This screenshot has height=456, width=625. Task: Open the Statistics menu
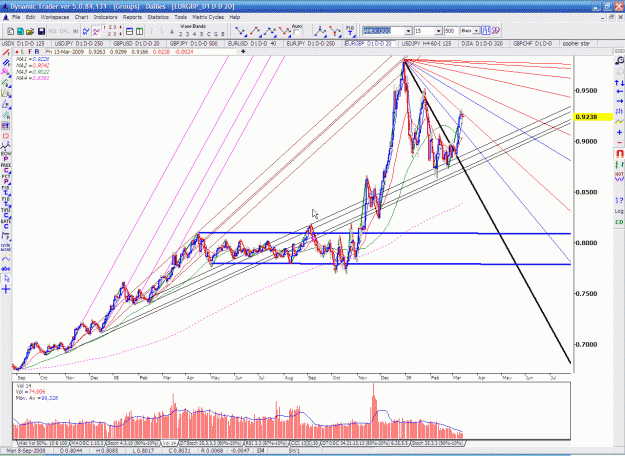pos(158,17)
